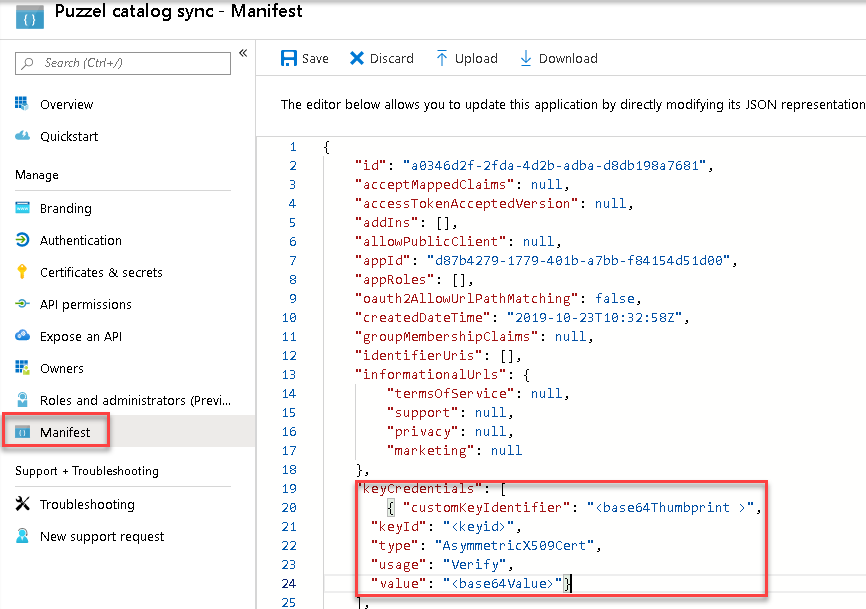Select the Manifest menu item
866x609 pixels.
tap(65, 433)
